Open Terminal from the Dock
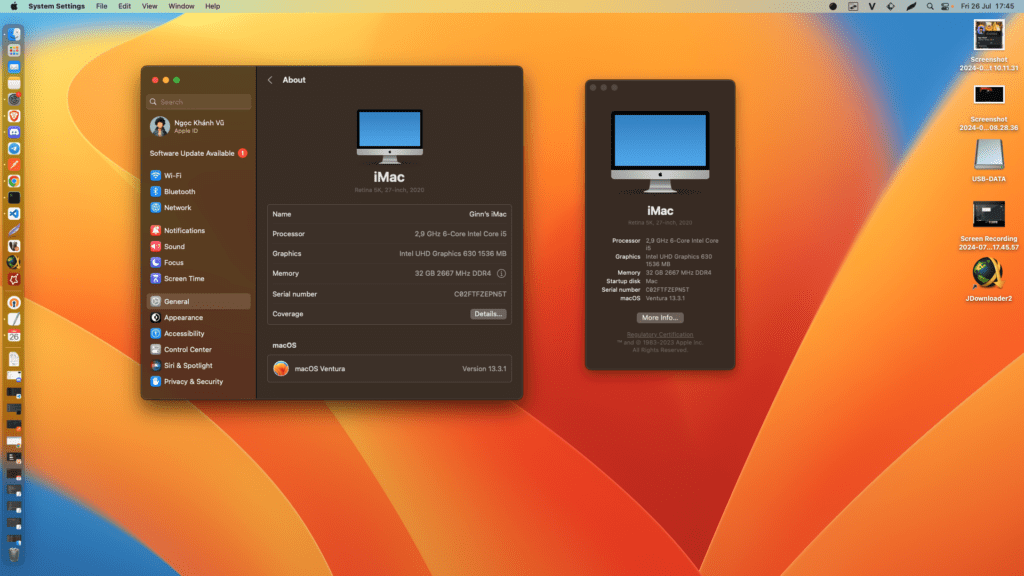The image size is (1024, 576). point(14,197)
